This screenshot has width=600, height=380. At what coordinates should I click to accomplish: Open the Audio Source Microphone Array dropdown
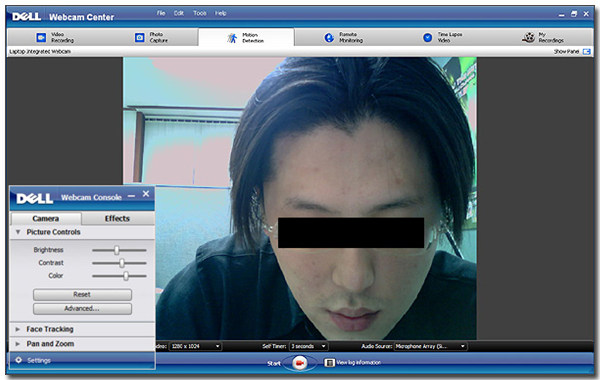[430, 346]
